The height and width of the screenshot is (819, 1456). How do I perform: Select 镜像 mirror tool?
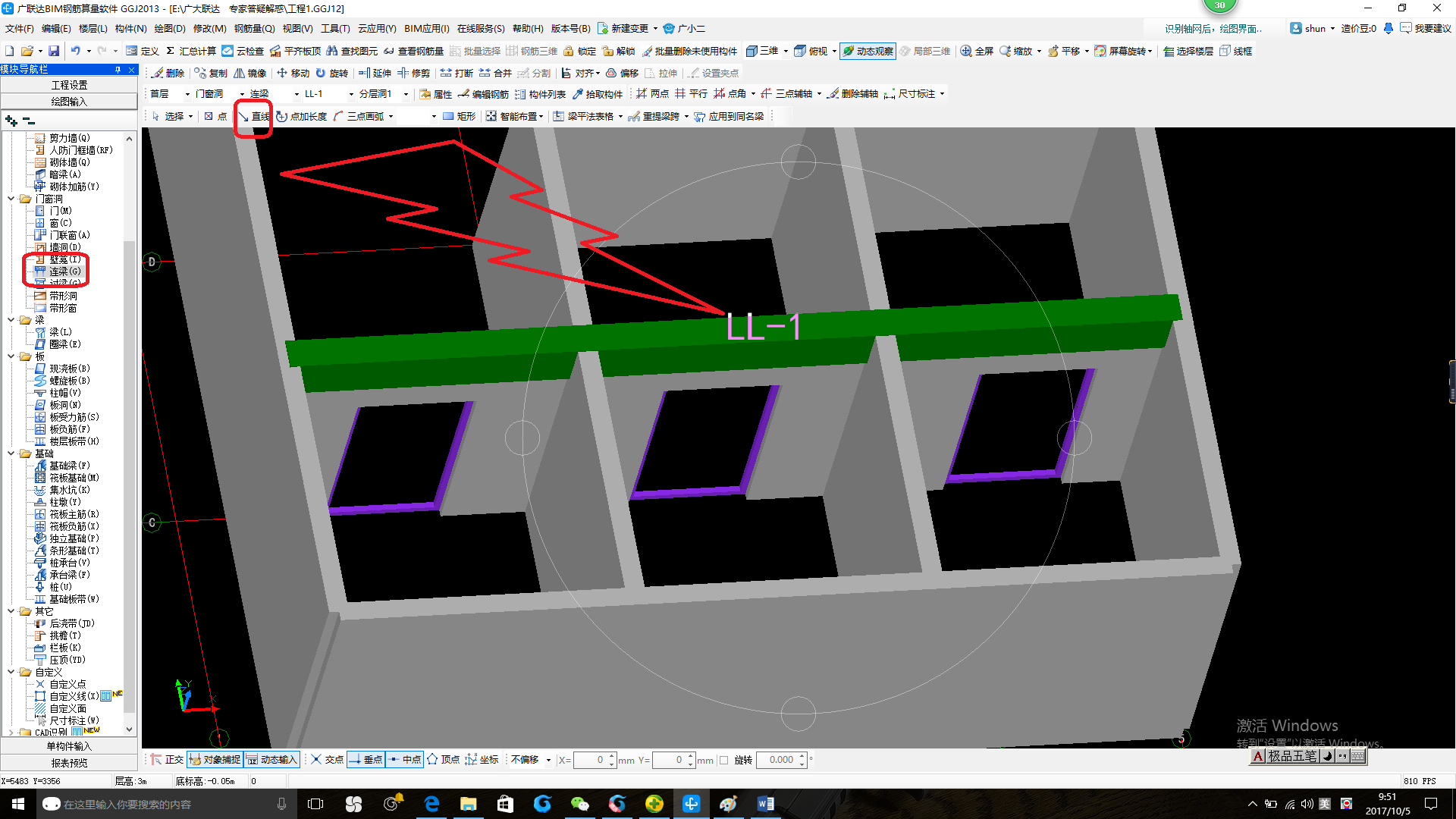tap(250, 73)
